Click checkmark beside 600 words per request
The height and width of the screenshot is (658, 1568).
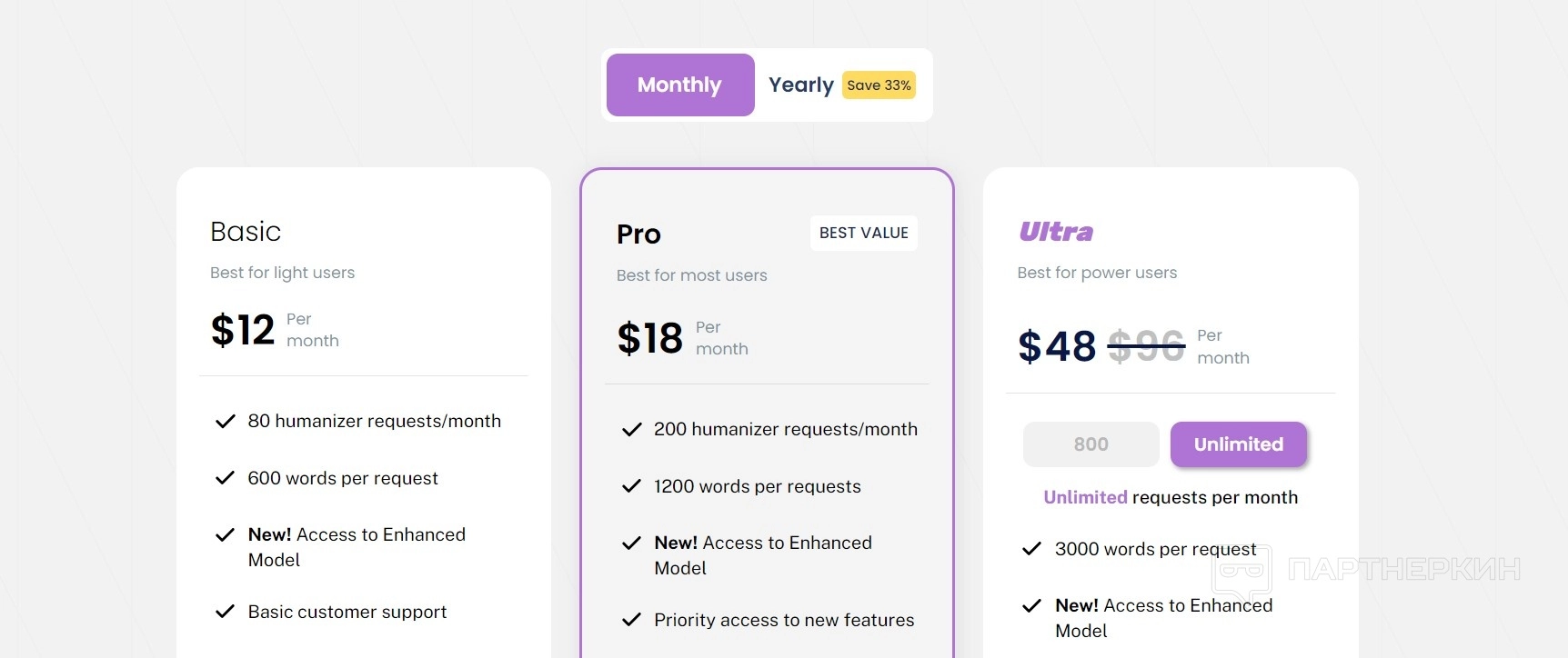[225, 478]
